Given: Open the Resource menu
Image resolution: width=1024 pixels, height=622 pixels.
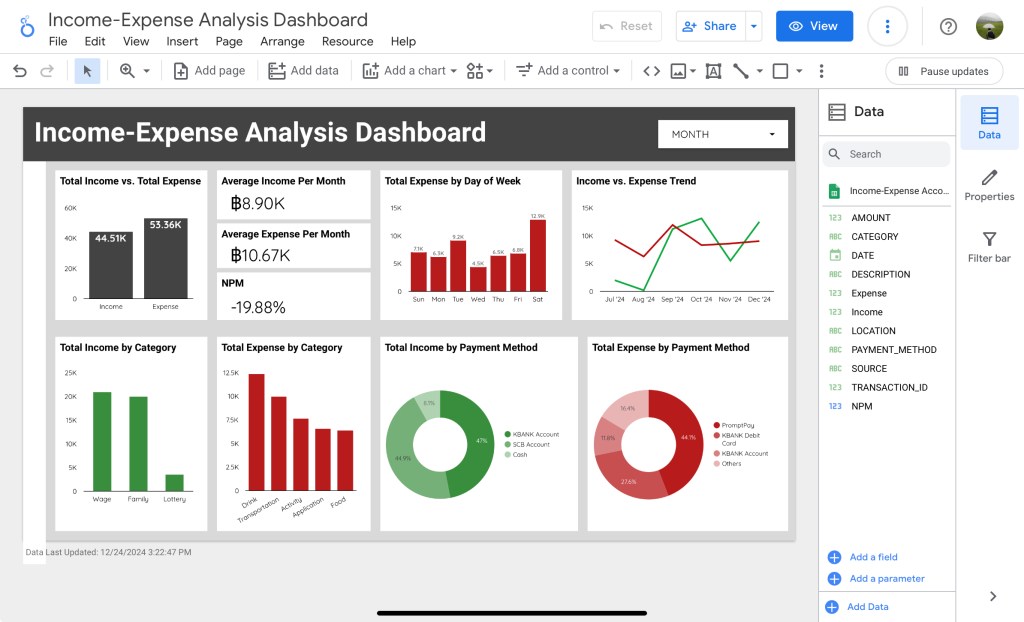Looking at the screenshot, I should [347, 42].
